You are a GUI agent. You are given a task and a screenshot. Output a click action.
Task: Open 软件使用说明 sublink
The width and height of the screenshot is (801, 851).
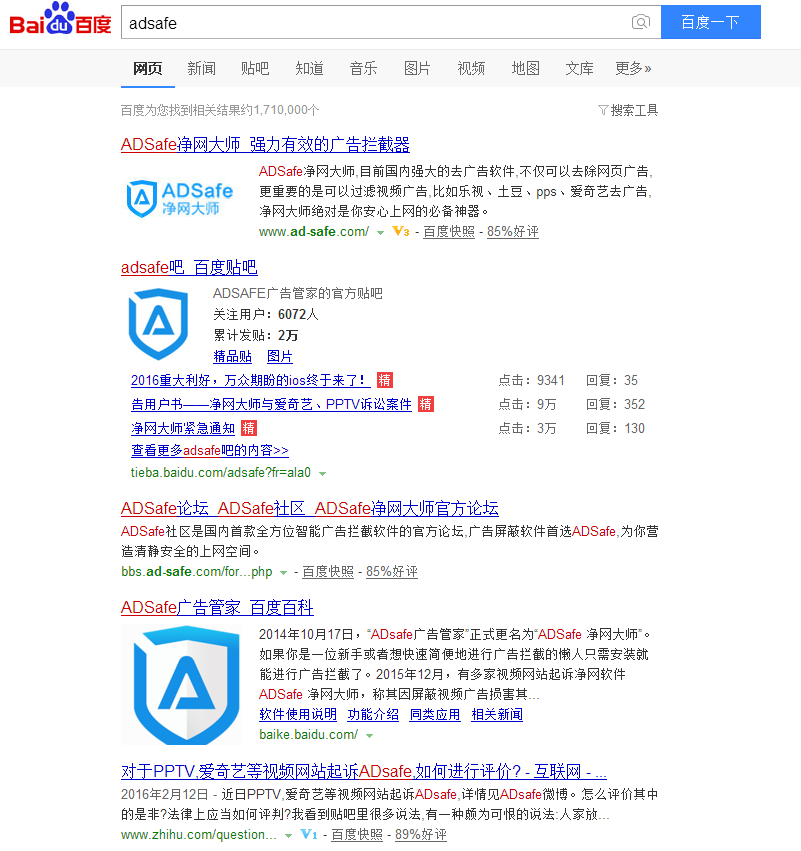click(x=298, y=715)
